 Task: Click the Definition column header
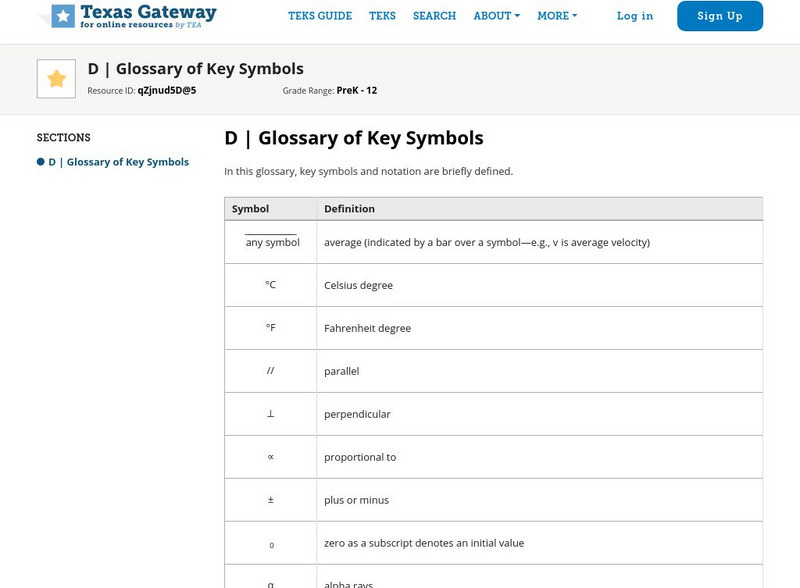[x=349, y=209]
